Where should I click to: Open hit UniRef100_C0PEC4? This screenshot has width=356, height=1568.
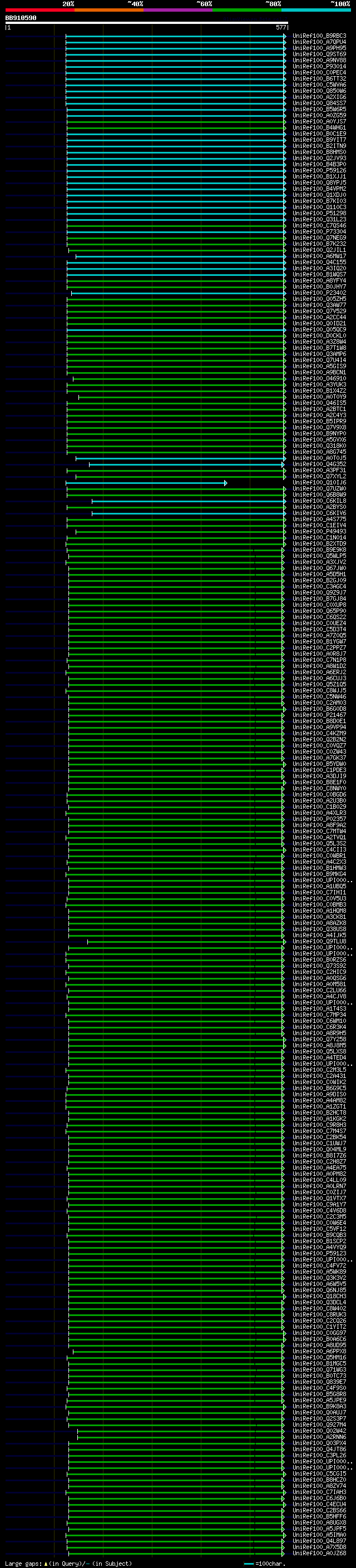pyautogui.click(x=319, y=72)
